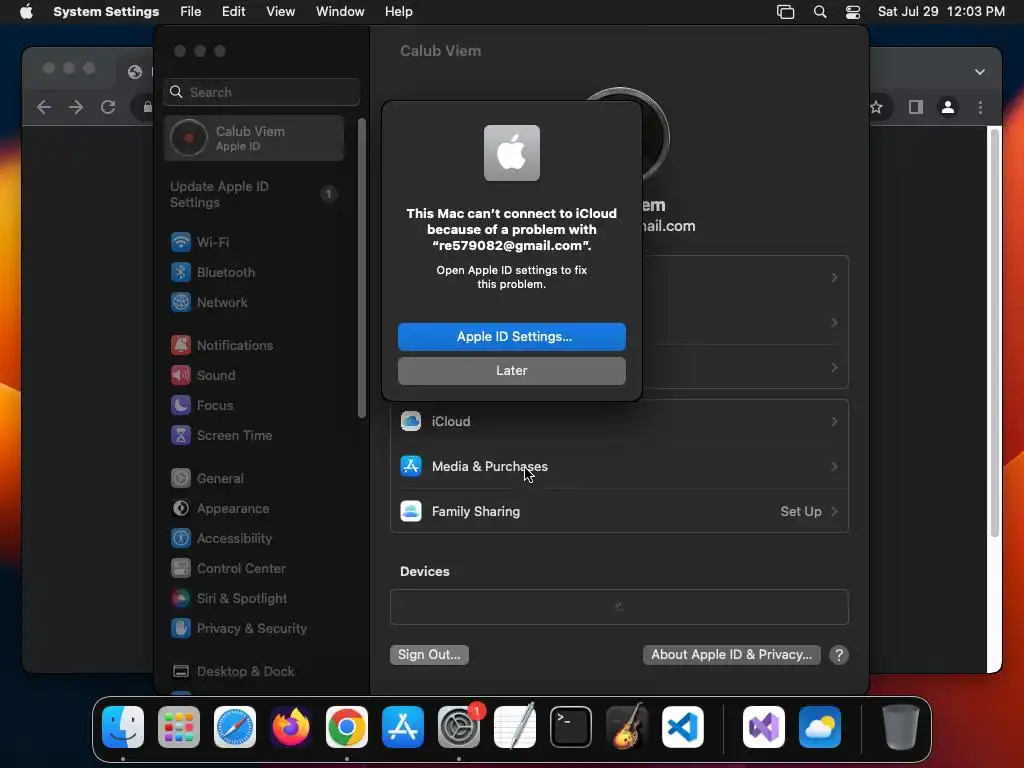This screenshot has width=1024, height=768.
Task: Launch Finder from the Dock
Action: (x=123, y=727)
